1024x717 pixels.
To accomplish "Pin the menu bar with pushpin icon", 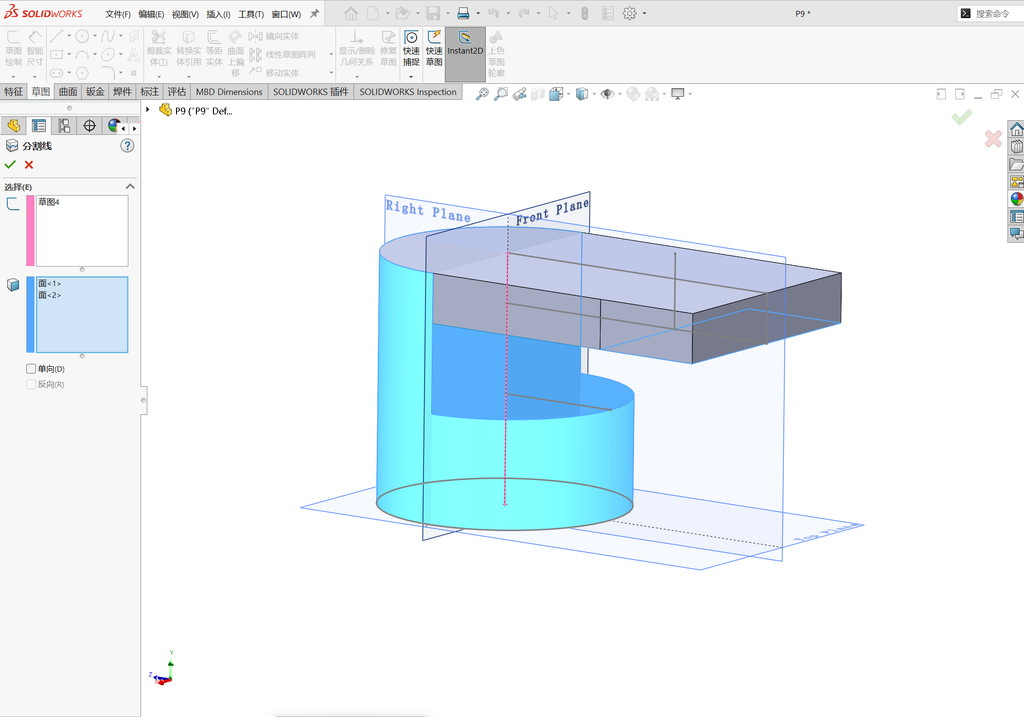I will tap(314, 13).
